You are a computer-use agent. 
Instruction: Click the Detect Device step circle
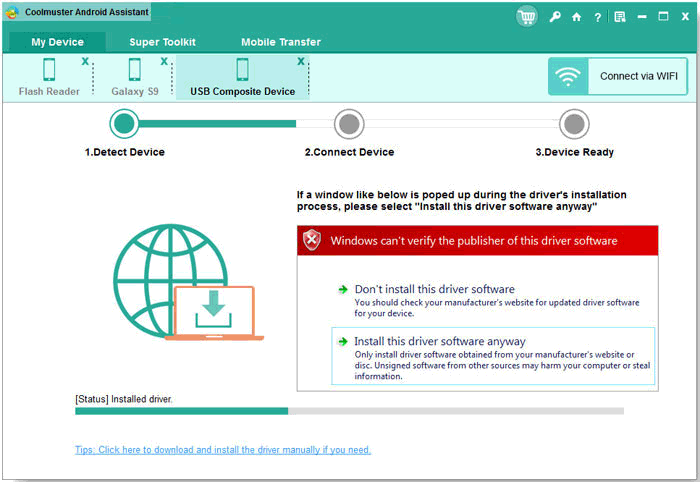[x=124, y=124]
